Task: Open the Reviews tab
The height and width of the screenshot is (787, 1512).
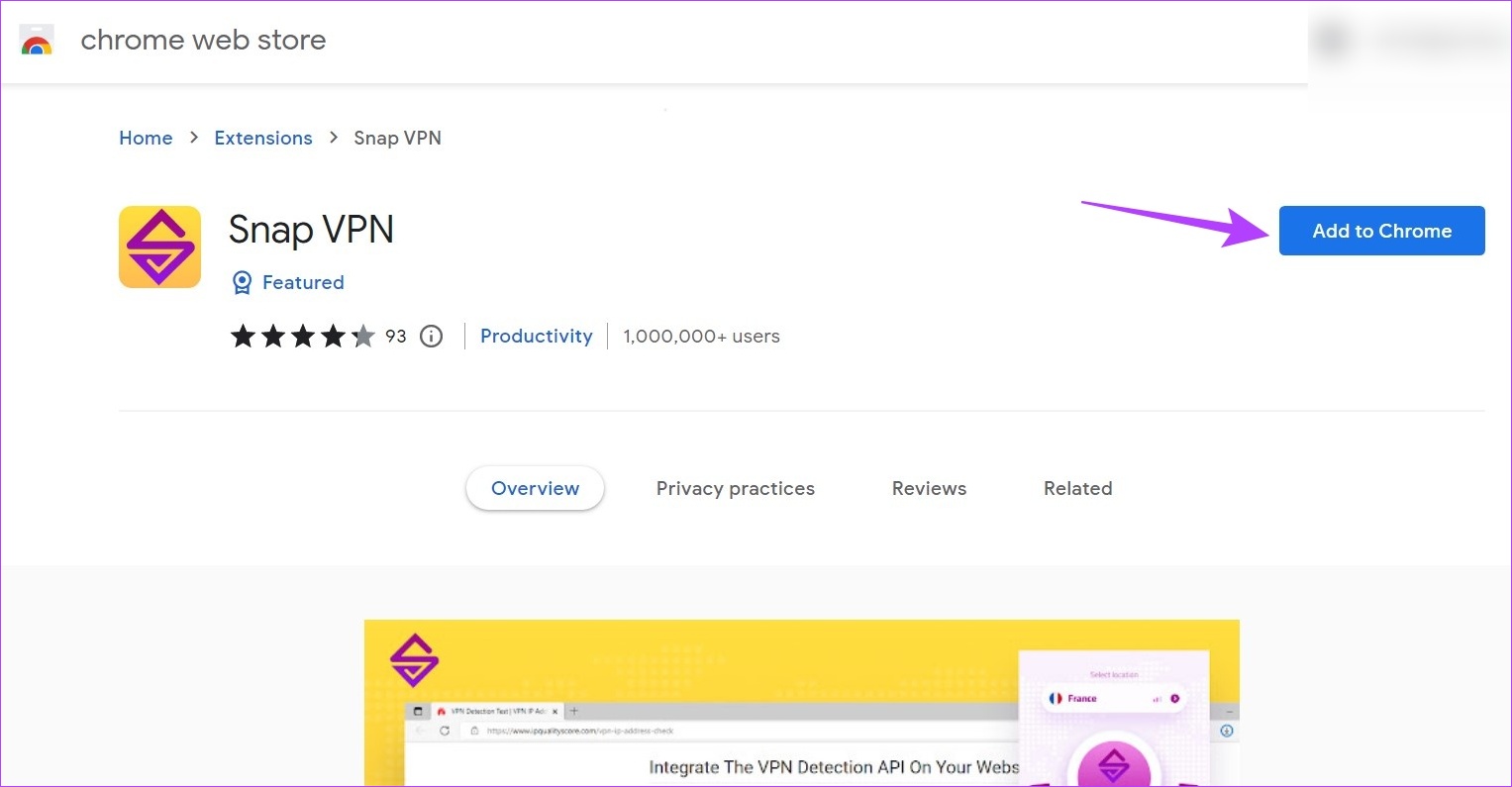Action: 929,488
